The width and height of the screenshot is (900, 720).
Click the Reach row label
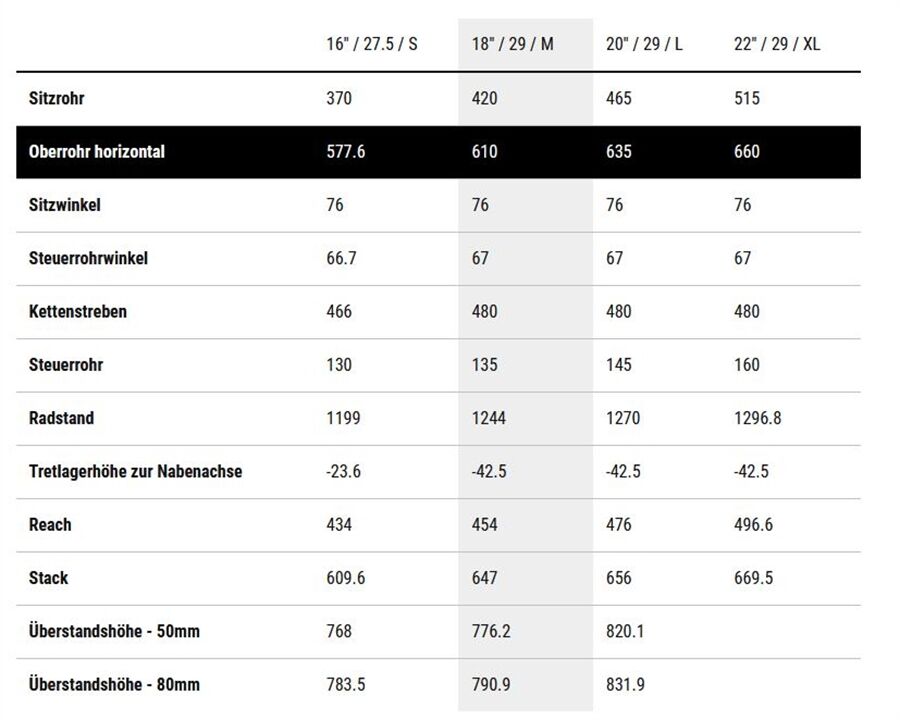click(x=51, y=525)
